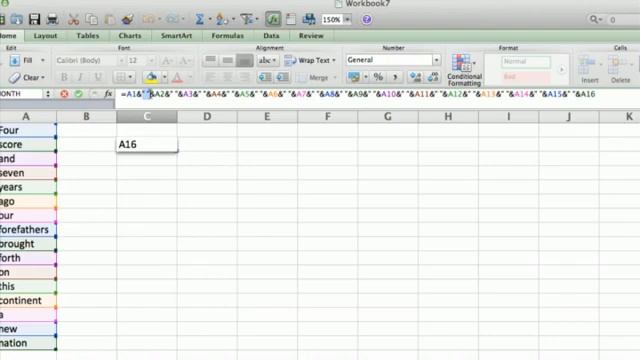Click the yellow Fill Color bucket

tap(151, 77)
